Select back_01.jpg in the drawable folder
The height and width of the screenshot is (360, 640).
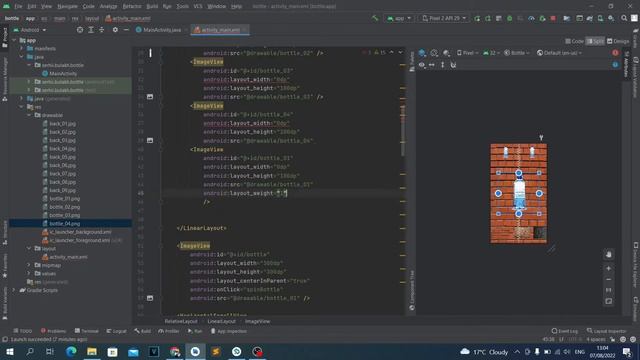[62, 124]
